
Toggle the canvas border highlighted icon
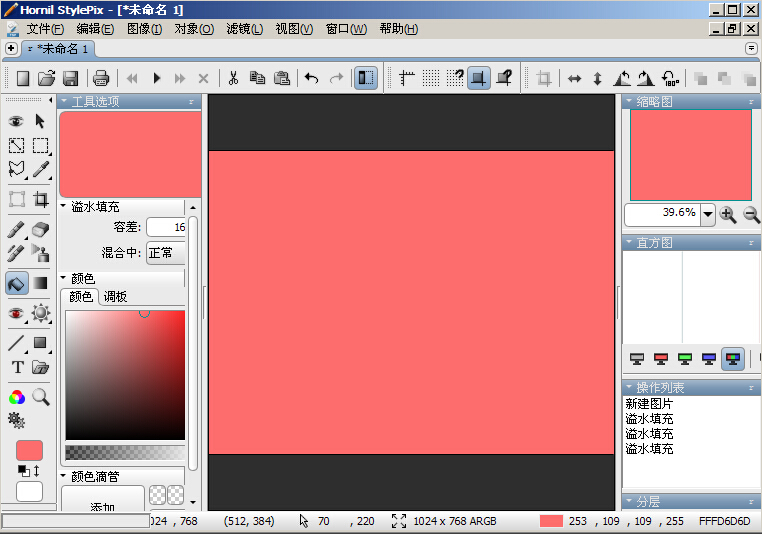479,78
